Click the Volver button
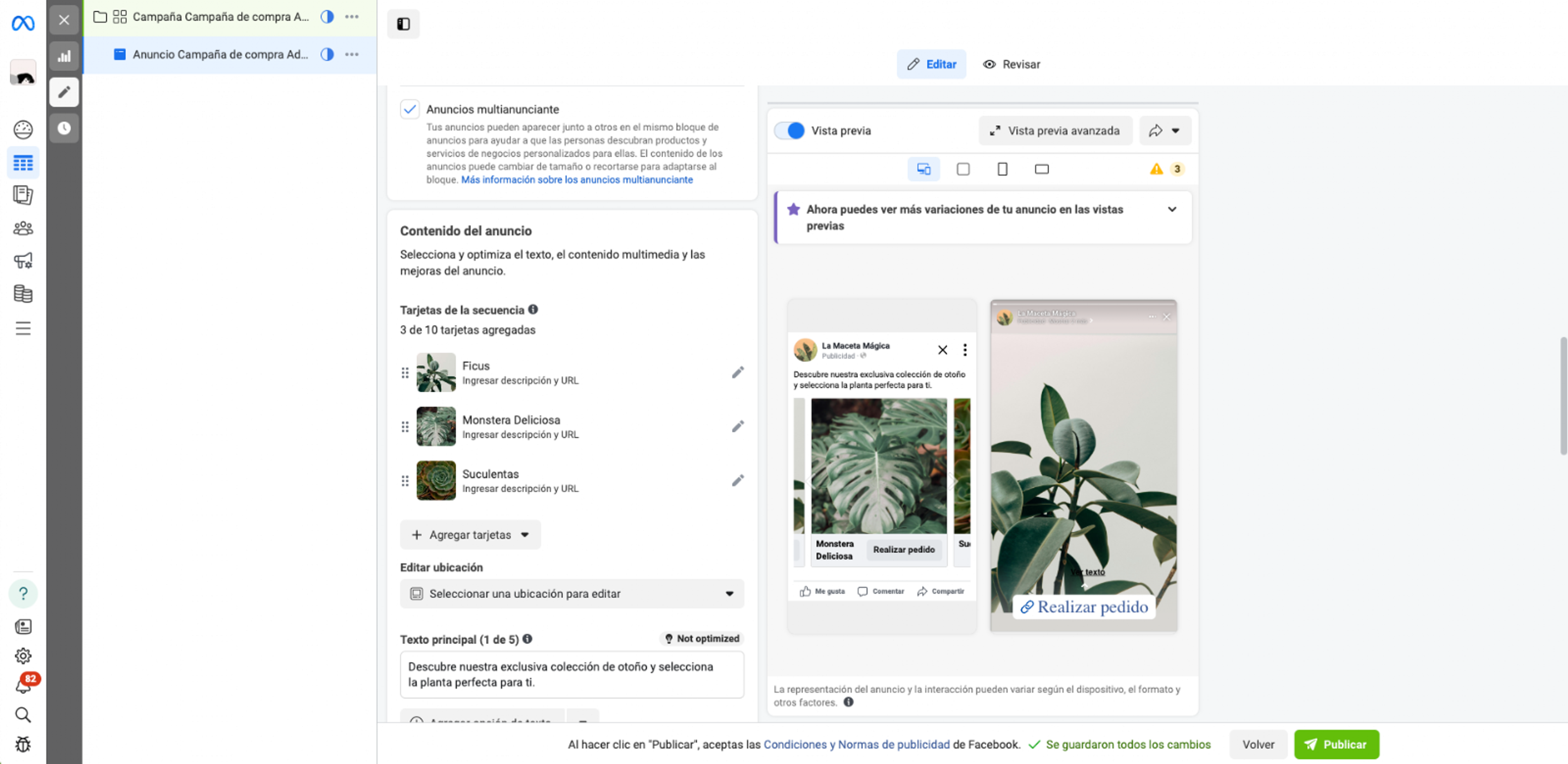Image resolution: width=1568 pixels, height=764 pixels. [1258, 744]
